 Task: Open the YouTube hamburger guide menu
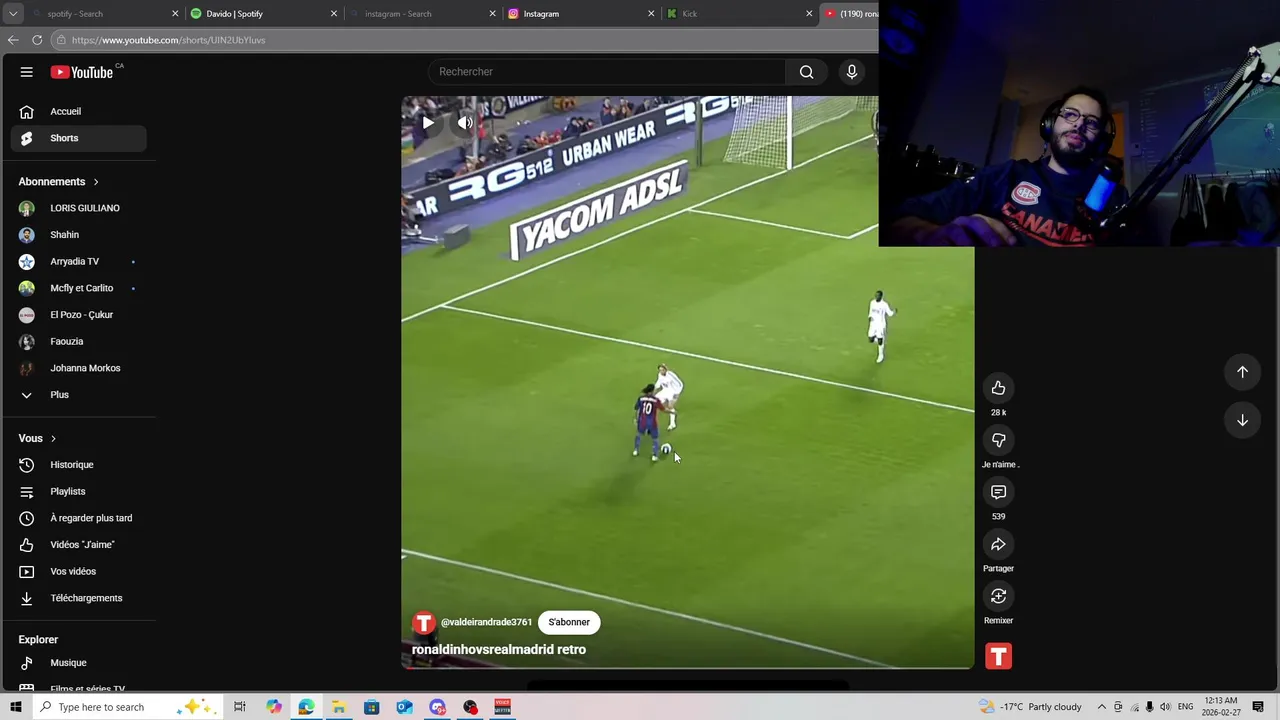coord(27,72)
